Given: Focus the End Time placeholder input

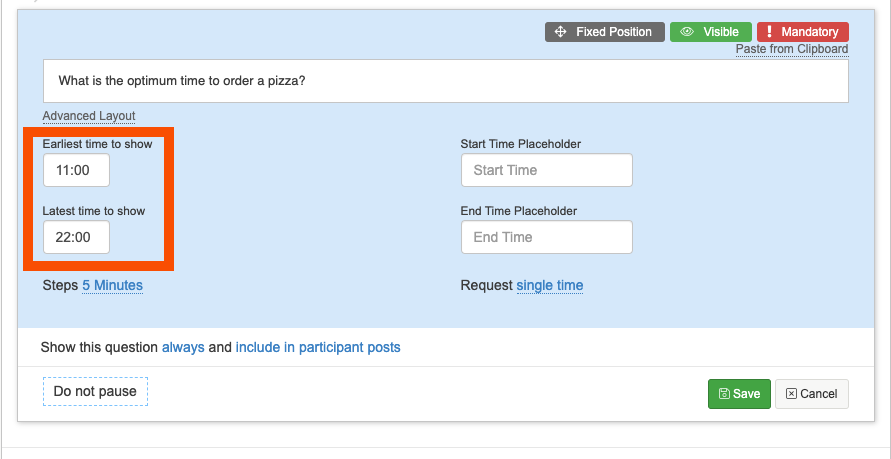Looking at the screenshot, I should click(546, 238).
